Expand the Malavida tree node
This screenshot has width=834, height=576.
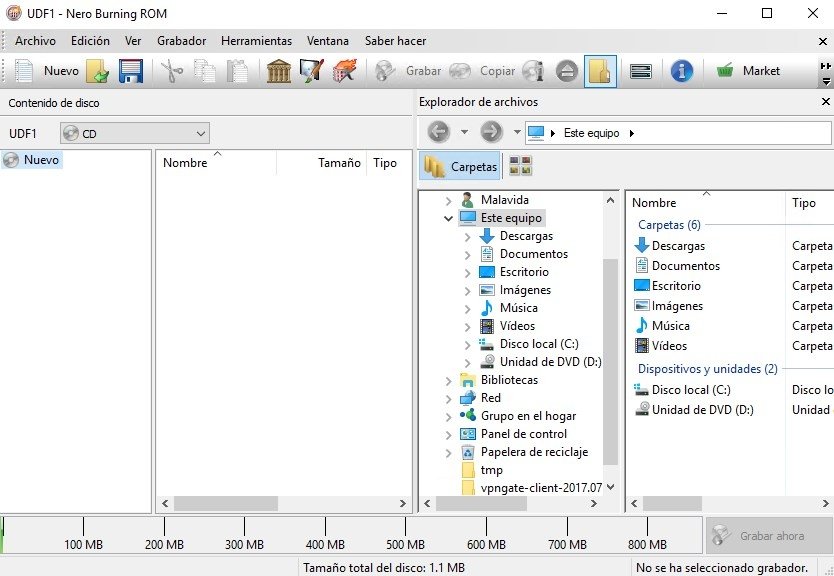pos(448,201)
